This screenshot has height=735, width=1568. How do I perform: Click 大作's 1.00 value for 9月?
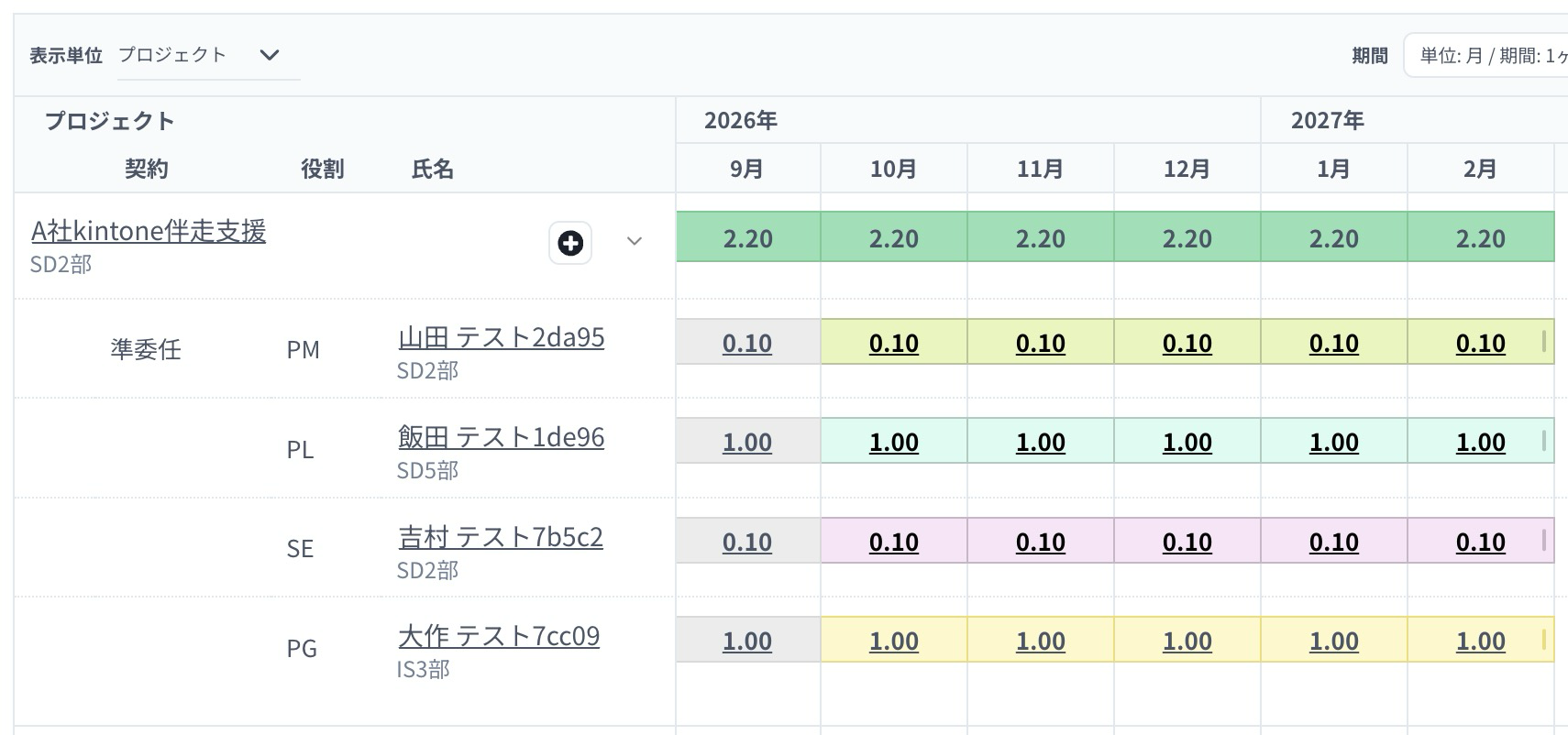[747, 641]
